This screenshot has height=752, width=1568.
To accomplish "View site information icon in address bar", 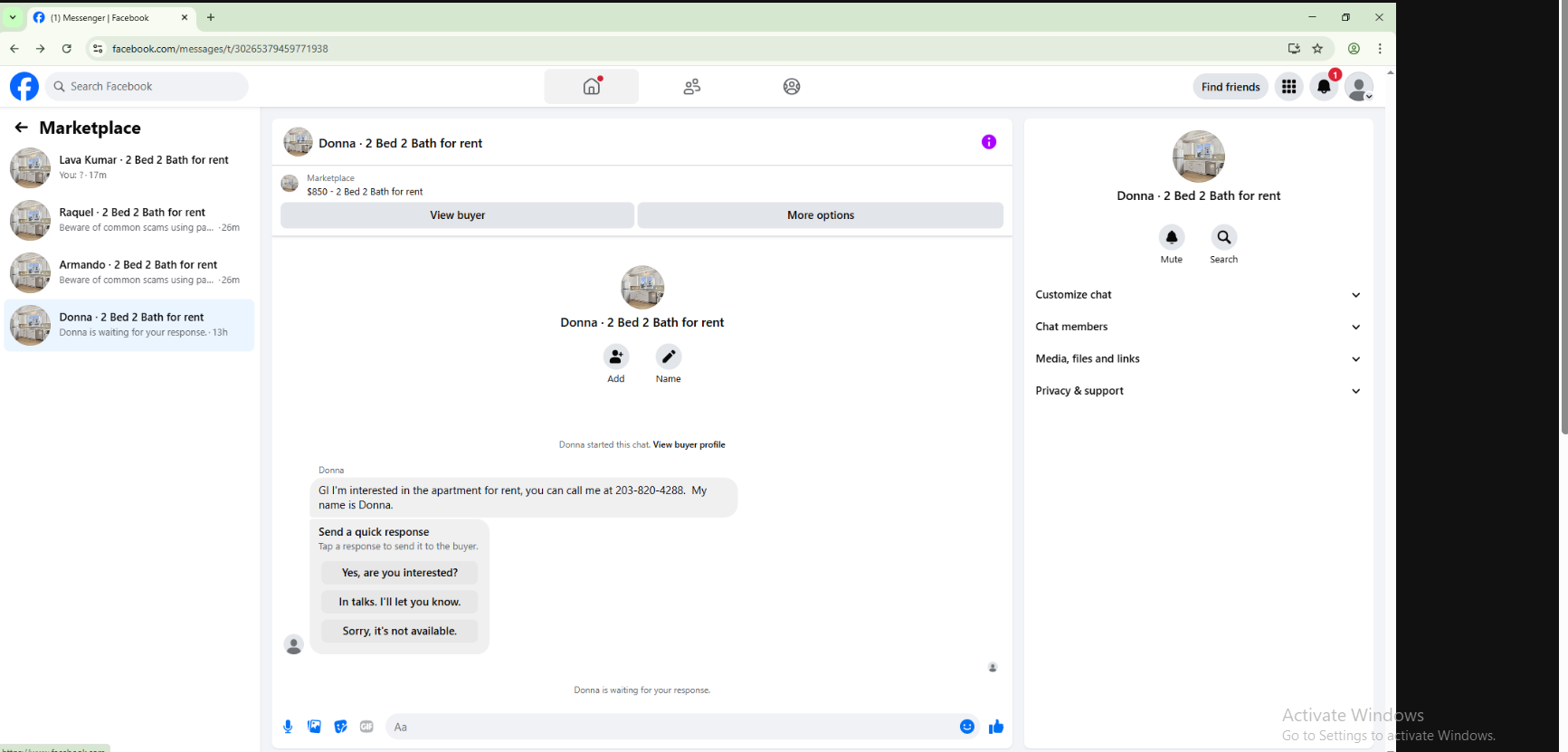I will click(98, 49).
